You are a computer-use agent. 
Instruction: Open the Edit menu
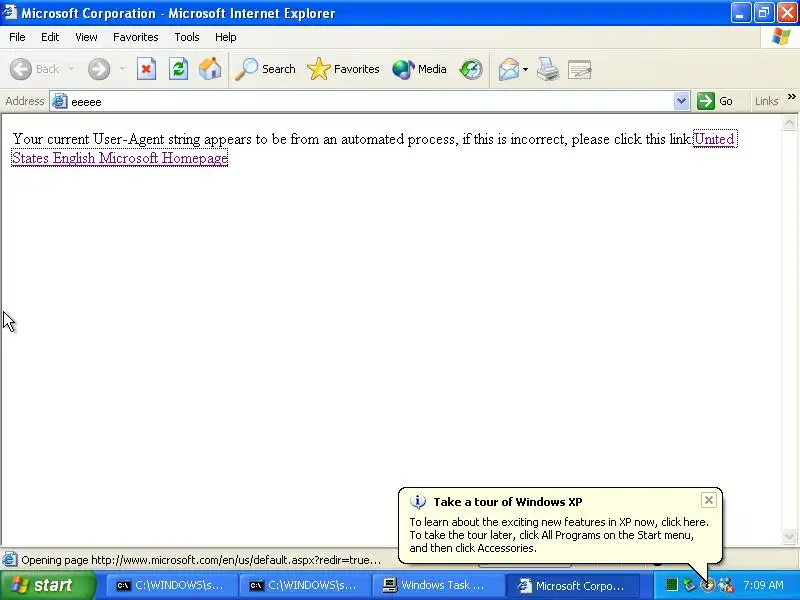pyautogui.click(x=50, y=37)
